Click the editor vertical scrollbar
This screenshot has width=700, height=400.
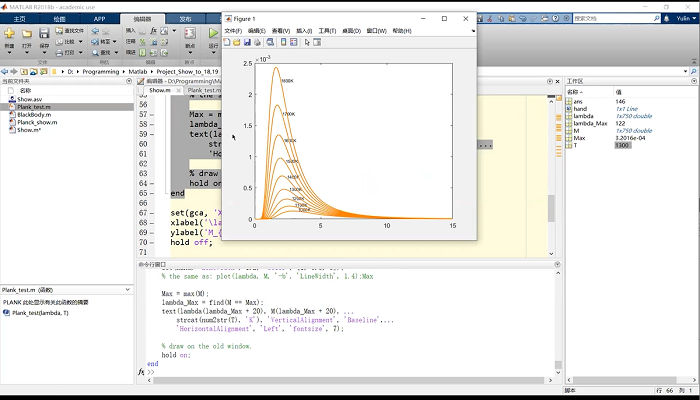550,208
